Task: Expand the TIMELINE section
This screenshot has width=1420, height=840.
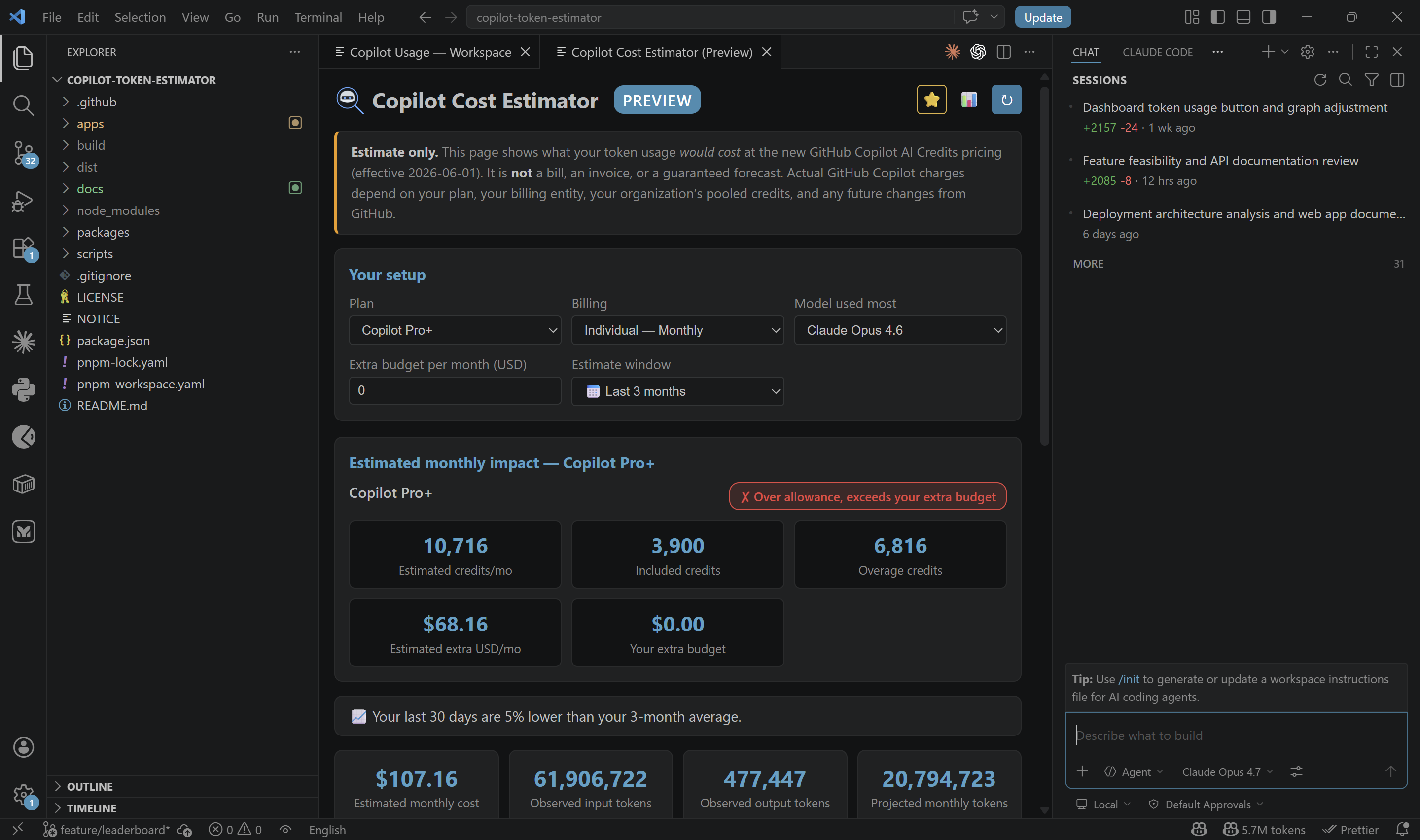Action: tap(182, 808)
